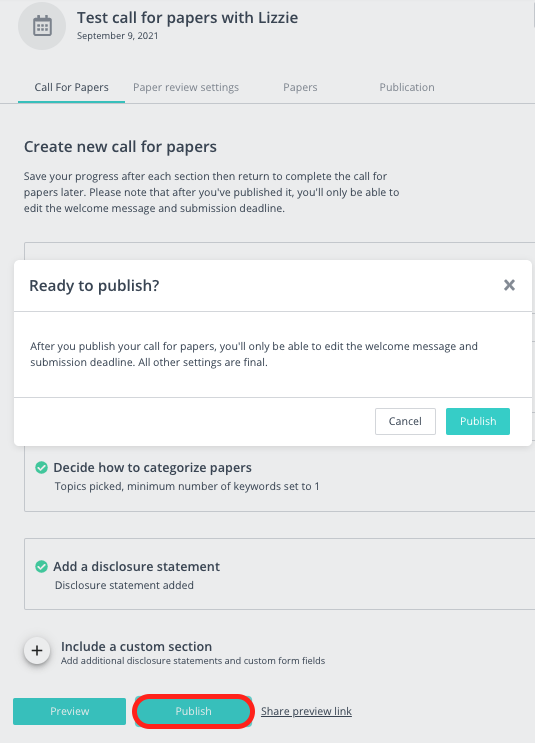535x743 pixels.
Task: Click the highlighted Publish button at bottom
Action: [x=193, y=711]
